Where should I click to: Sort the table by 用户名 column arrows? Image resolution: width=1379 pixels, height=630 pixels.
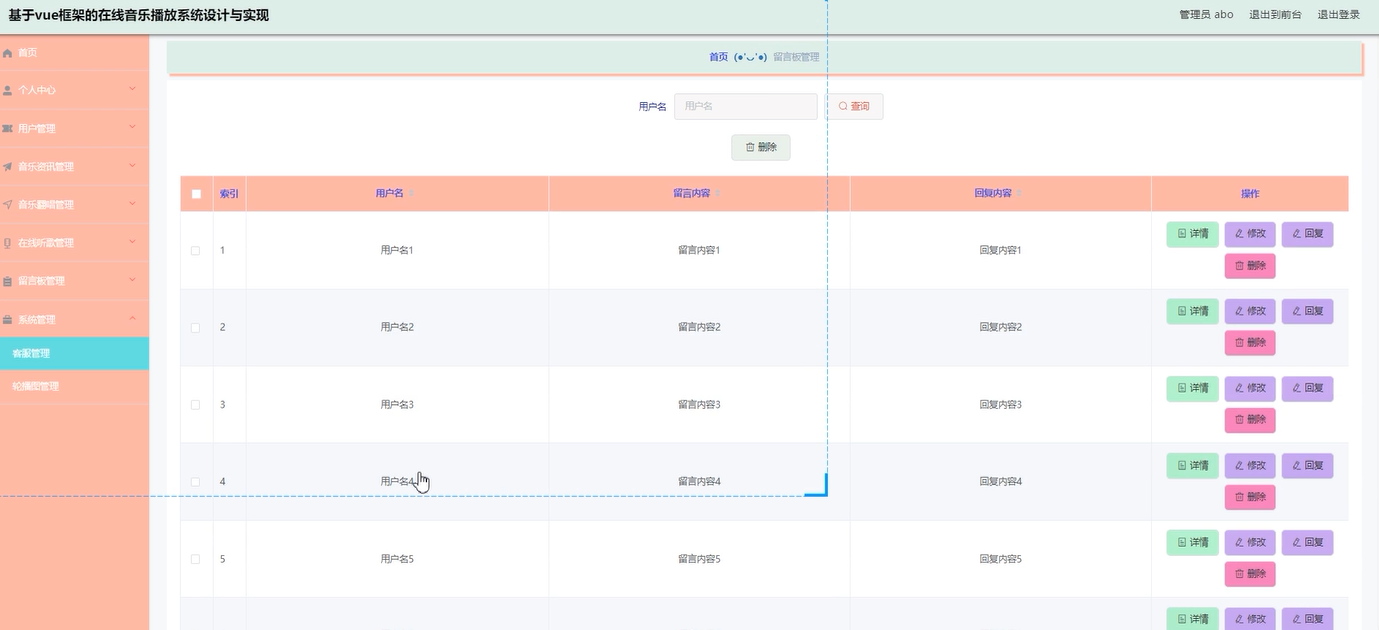pos(412,194)
